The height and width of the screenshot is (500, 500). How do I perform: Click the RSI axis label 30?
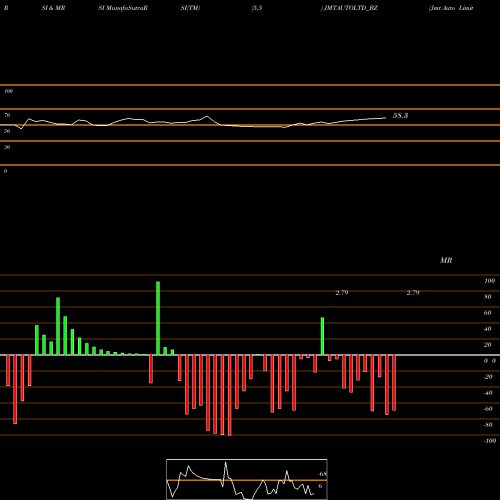point(7,147)
